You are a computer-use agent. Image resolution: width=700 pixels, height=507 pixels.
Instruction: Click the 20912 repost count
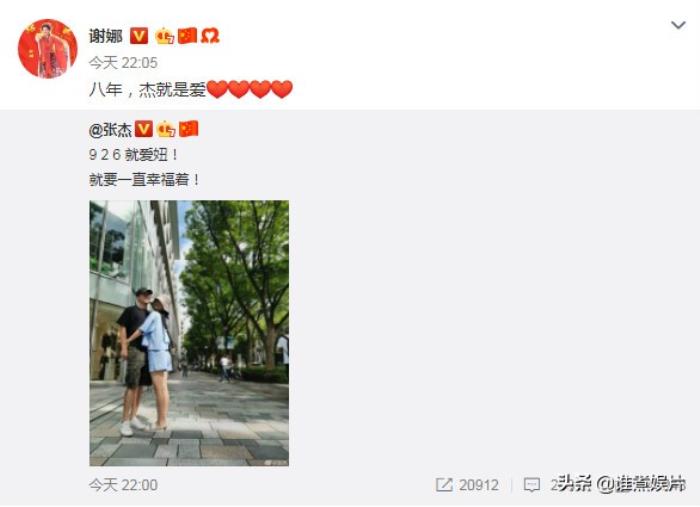(x=479, y=485)
